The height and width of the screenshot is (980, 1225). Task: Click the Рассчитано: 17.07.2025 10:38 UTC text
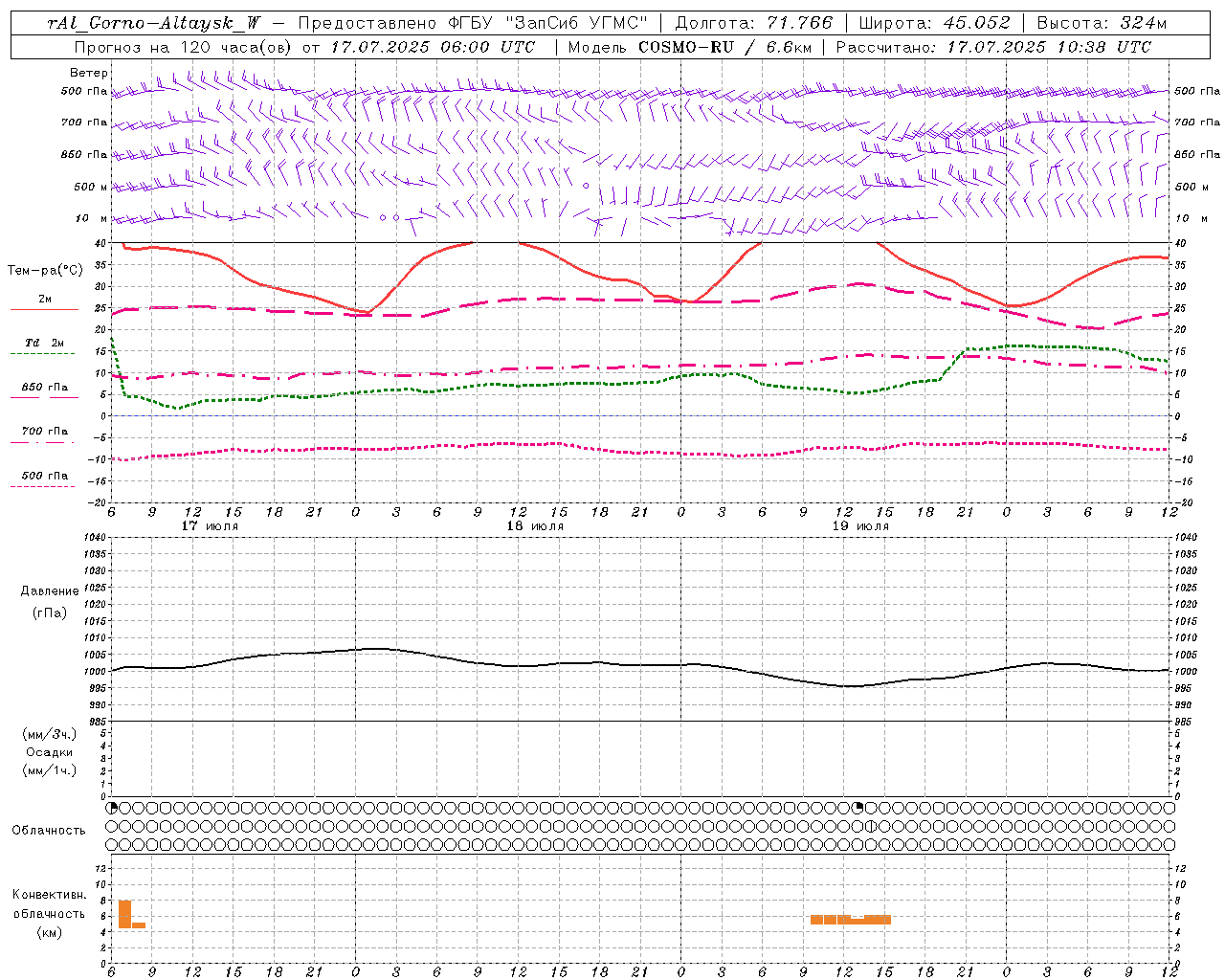tap(994, 47)
